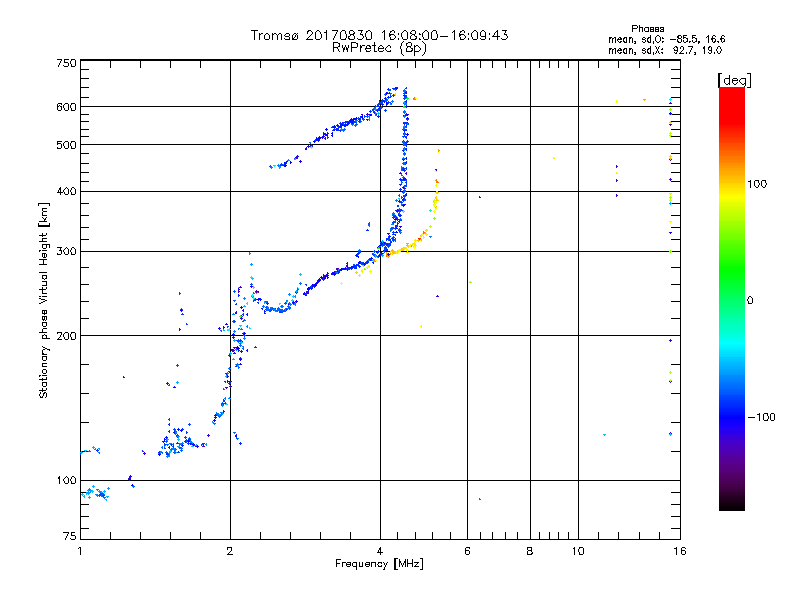Click the x-axis tick label '6'

467,551
